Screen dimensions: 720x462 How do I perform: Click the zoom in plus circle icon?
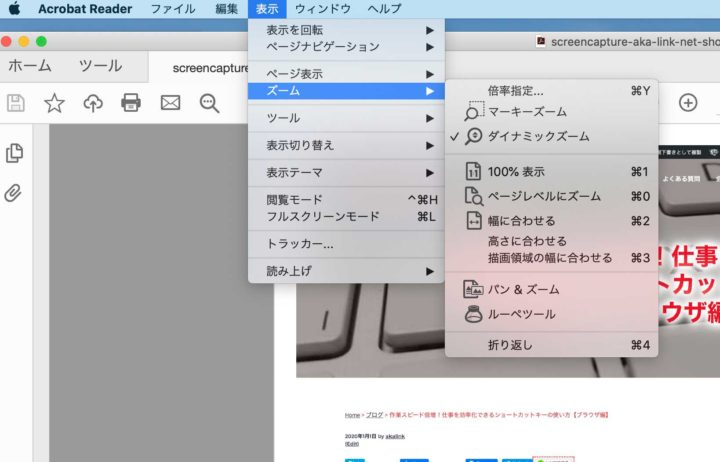[x=688, y=103]
